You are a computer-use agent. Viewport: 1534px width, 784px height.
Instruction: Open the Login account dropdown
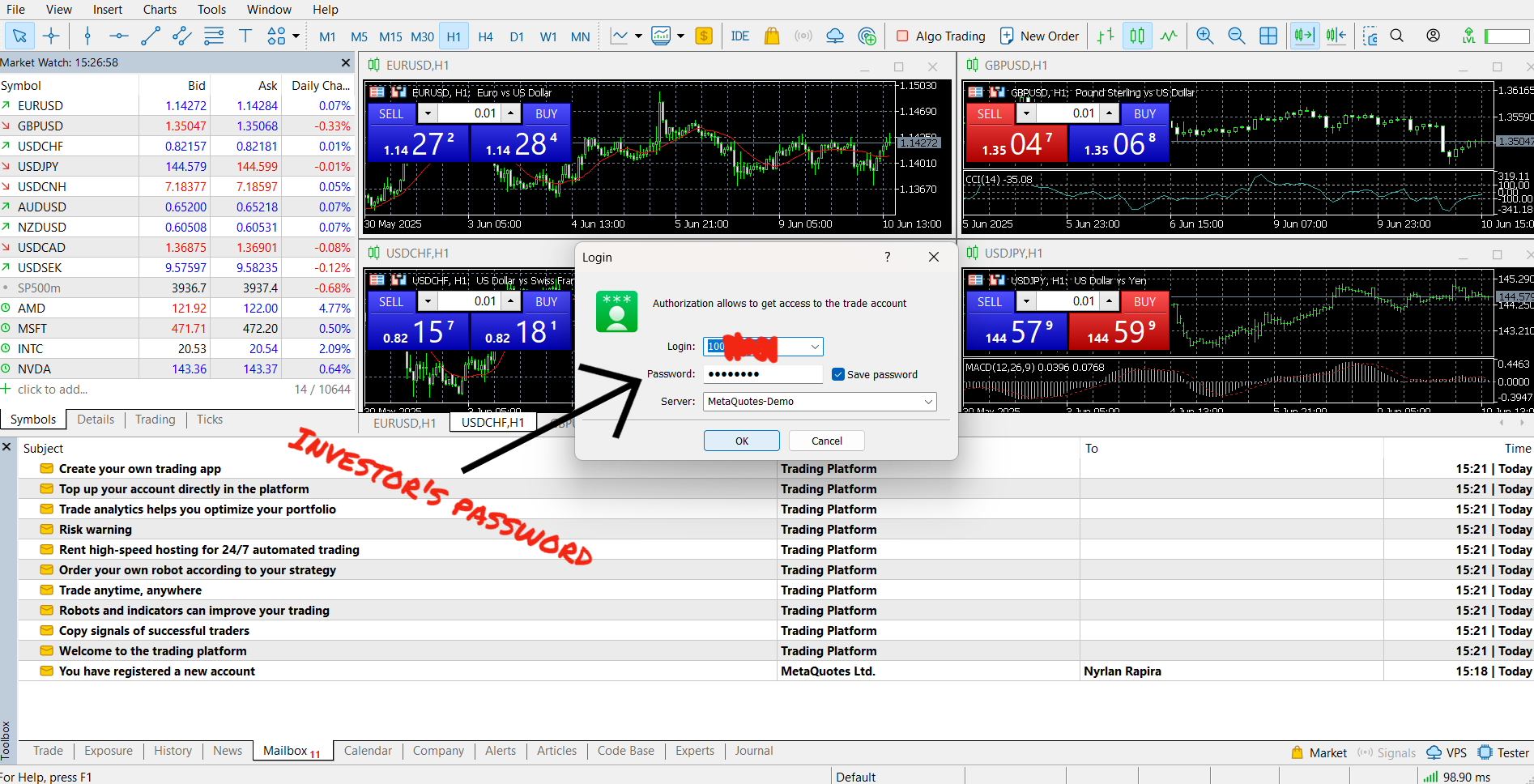[x=815, y=347]
